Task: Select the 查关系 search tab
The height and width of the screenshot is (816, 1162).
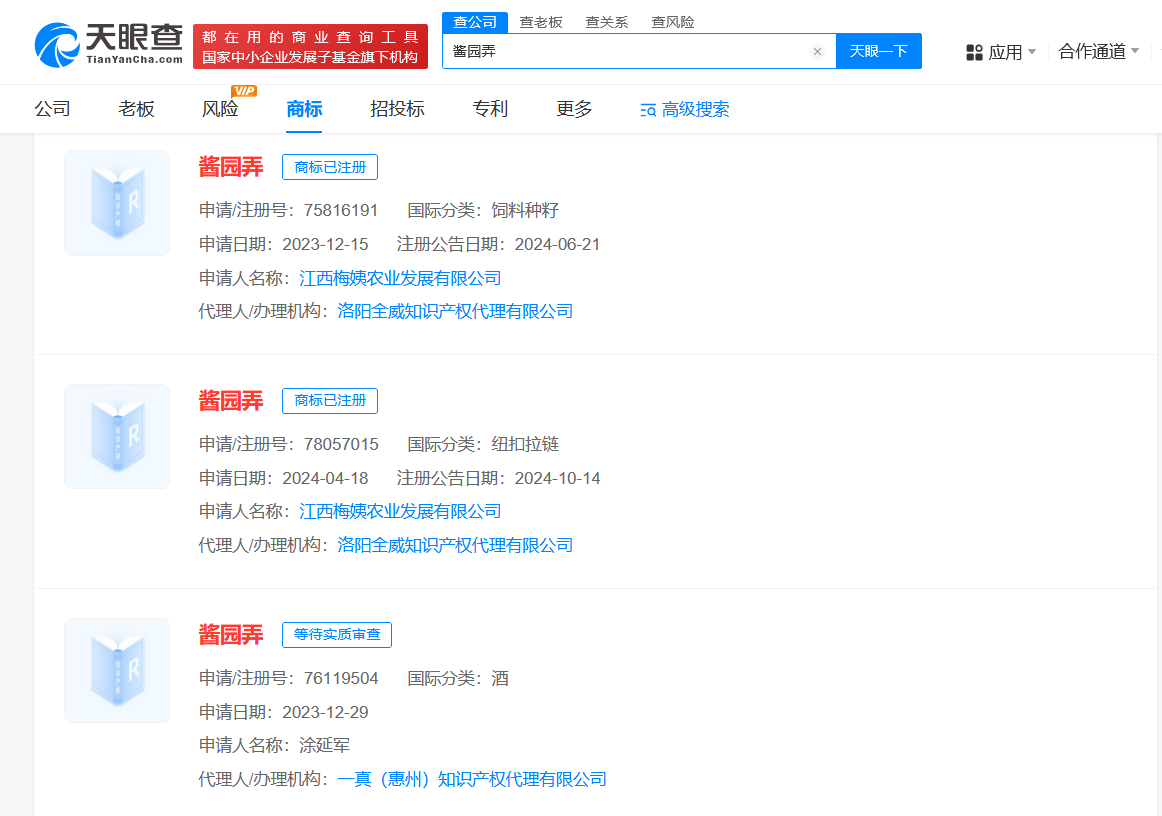Action: coord(607,22)
